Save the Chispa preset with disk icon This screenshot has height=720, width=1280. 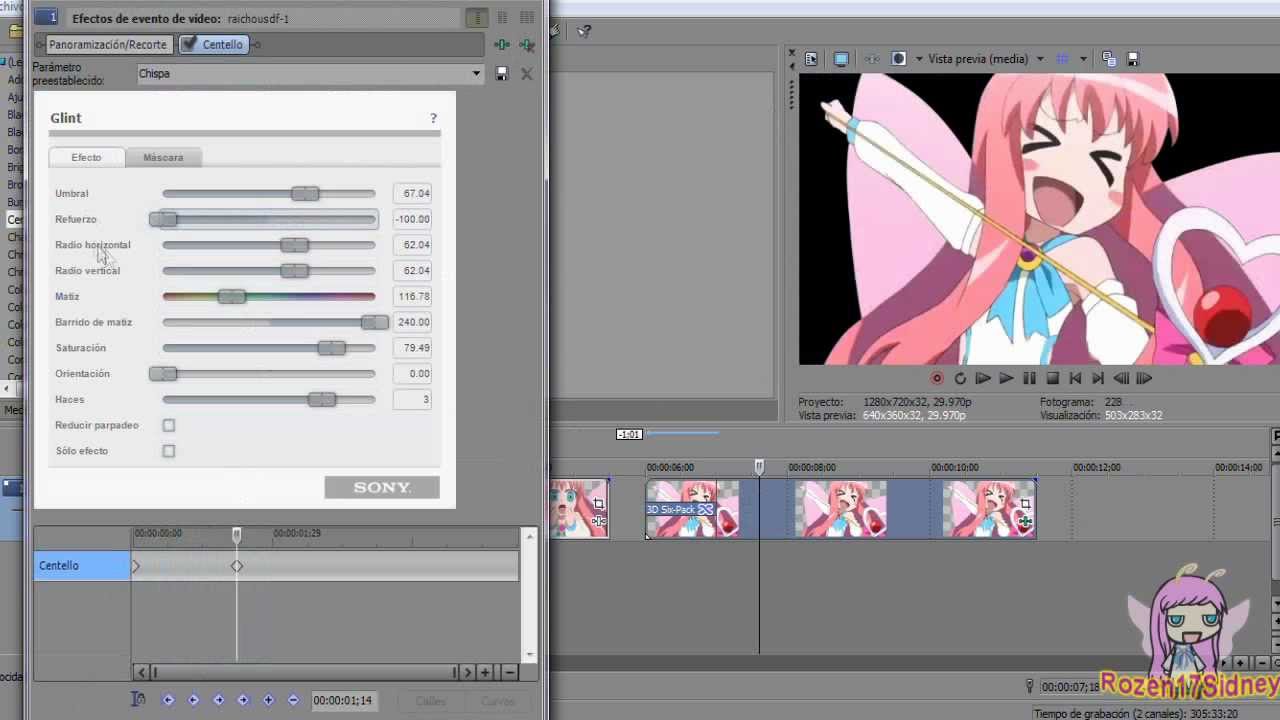click(502, 73)
